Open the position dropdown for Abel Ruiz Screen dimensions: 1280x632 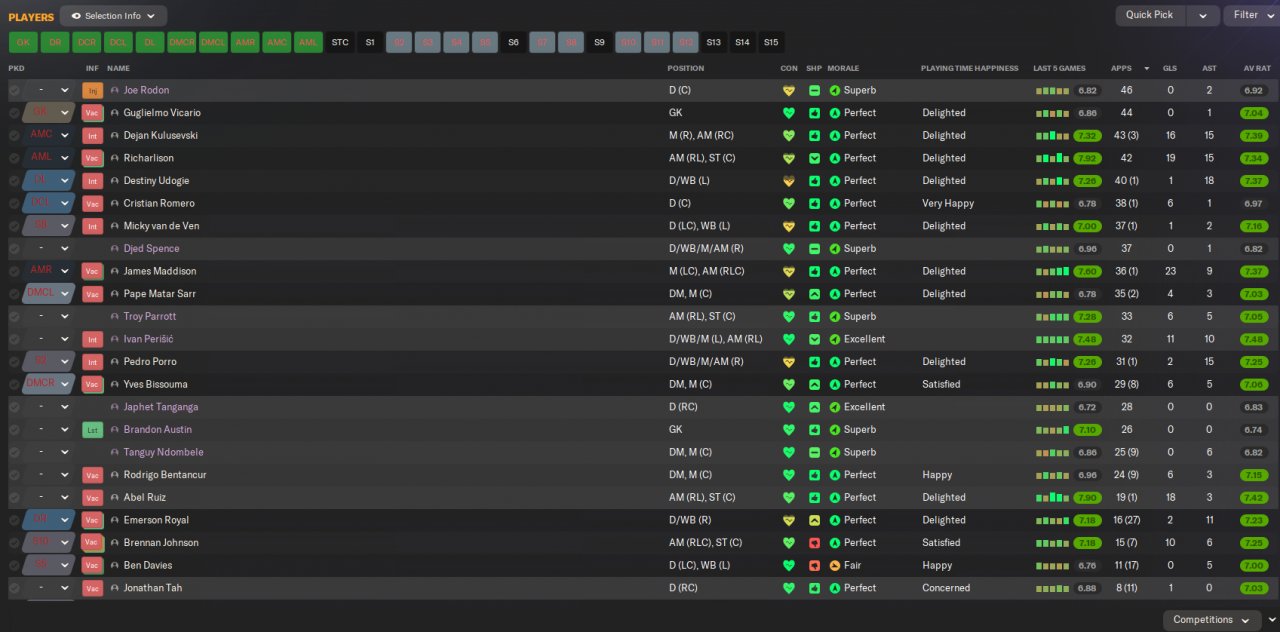click(50, 497)
